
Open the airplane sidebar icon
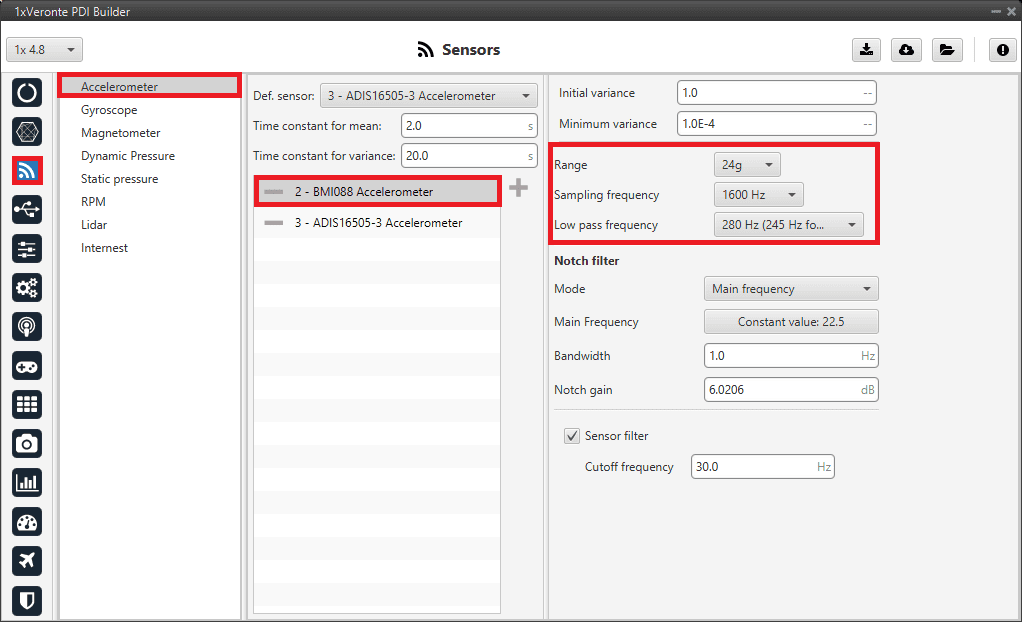click(27, 561)
